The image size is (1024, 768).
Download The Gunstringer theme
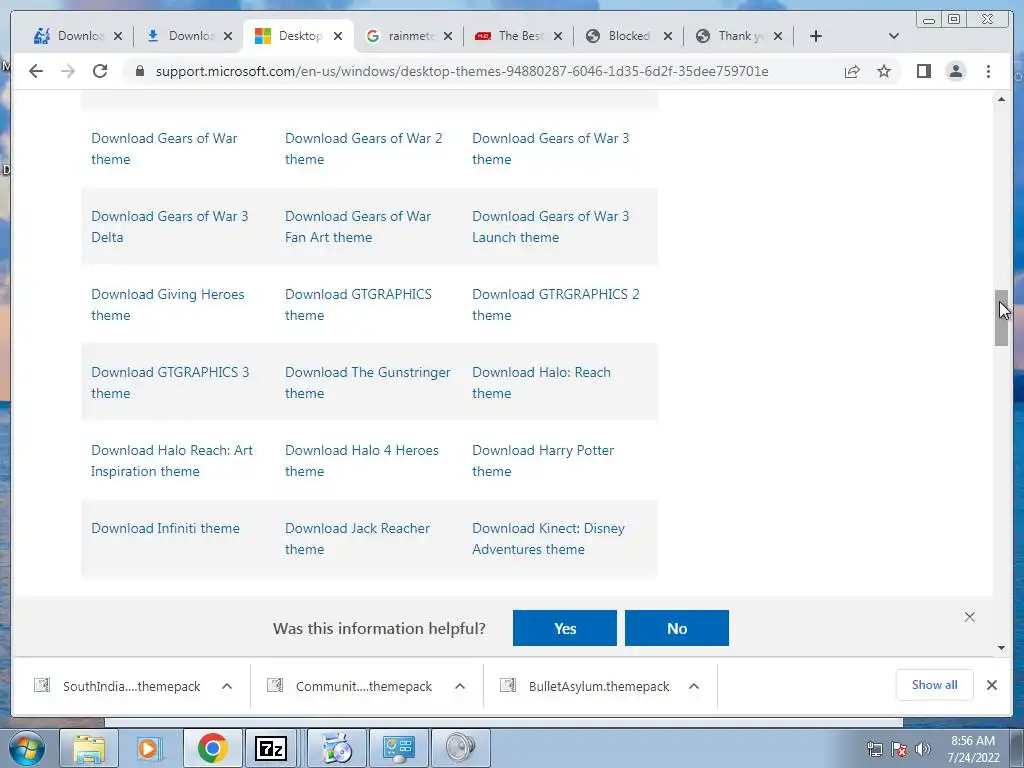tap(368, 383)
